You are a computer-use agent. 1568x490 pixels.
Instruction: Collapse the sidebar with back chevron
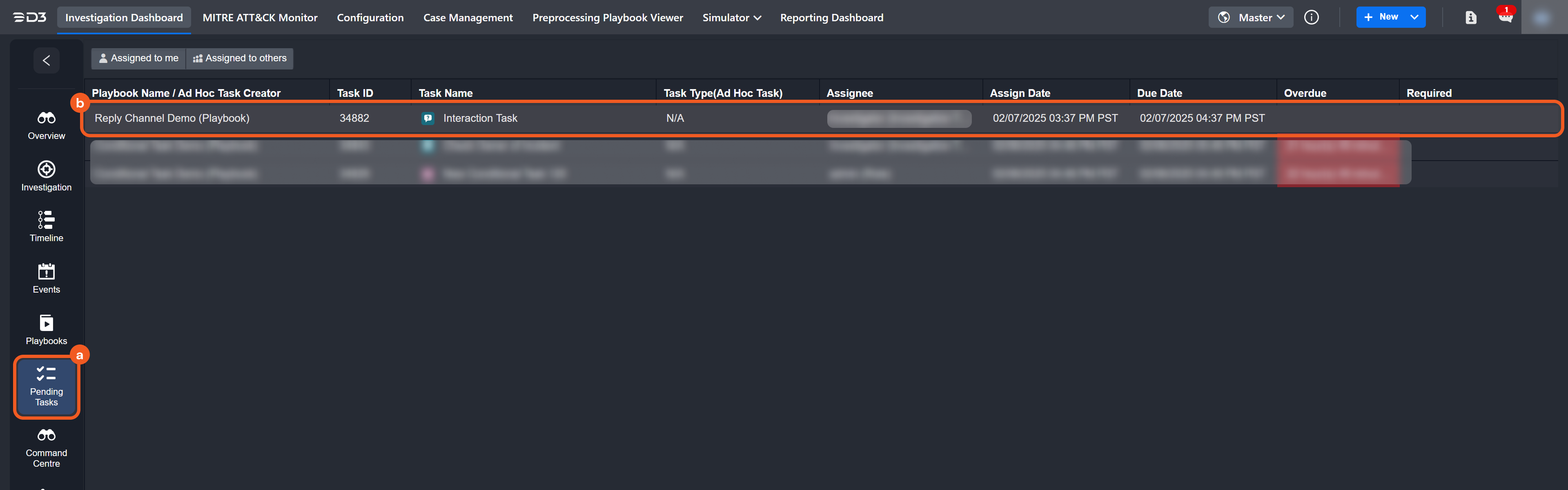[x=46, y=60]
